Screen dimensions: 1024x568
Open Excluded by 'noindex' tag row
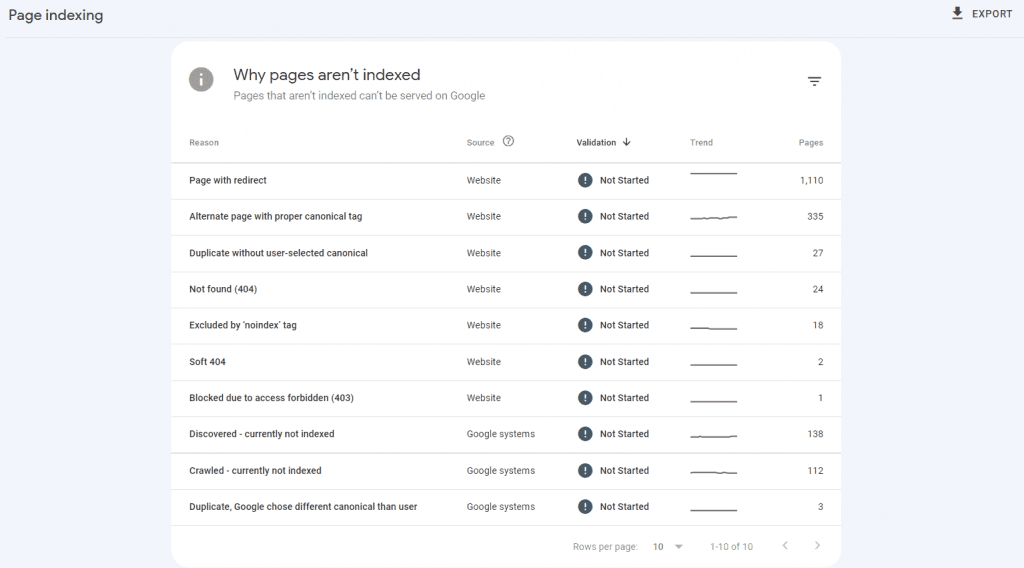243,326
